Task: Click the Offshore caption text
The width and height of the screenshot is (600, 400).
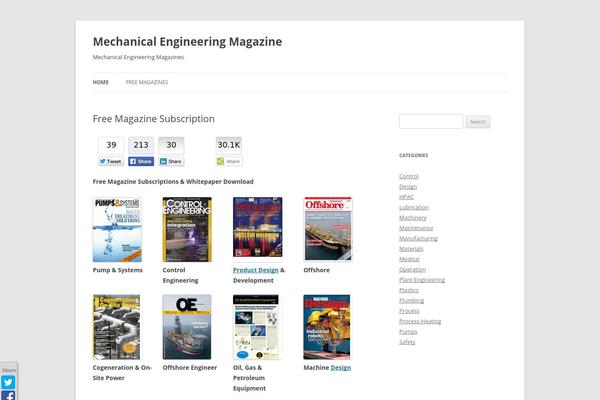Action: (316, 270)
